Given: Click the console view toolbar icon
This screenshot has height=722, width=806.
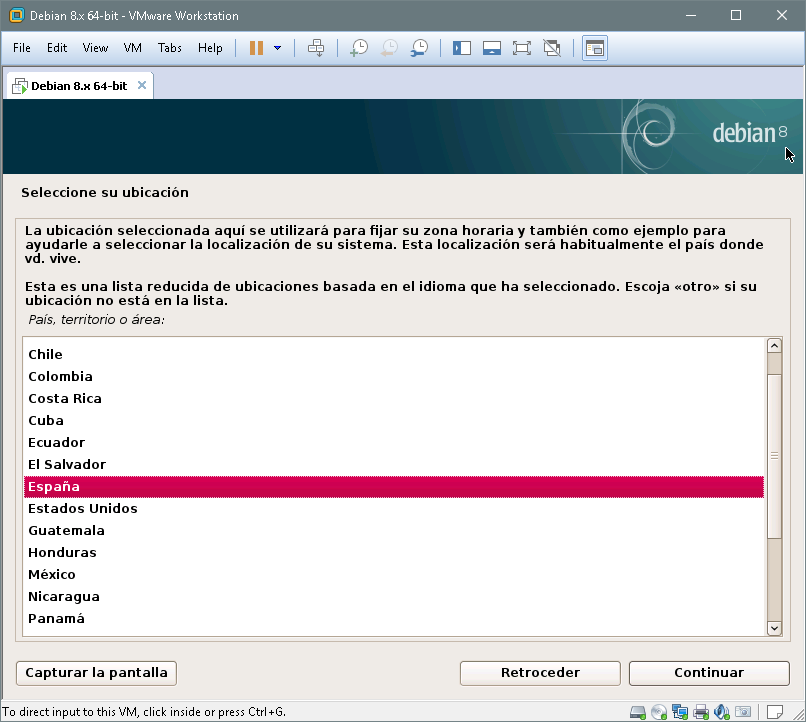Looking at the screenshot, I should point(595,48).
